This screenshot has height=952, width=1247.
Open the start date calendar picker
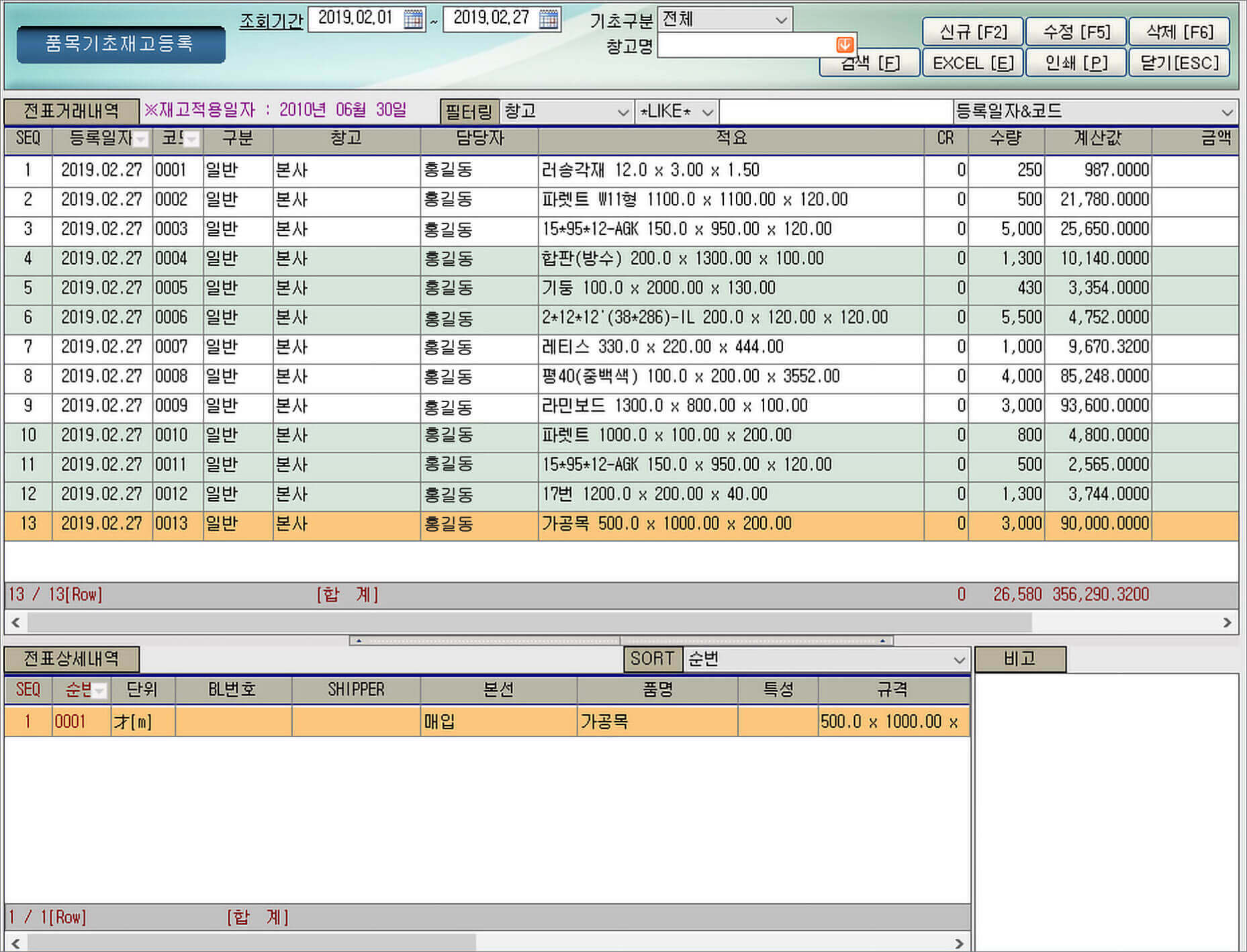click(x=413, y=19)
